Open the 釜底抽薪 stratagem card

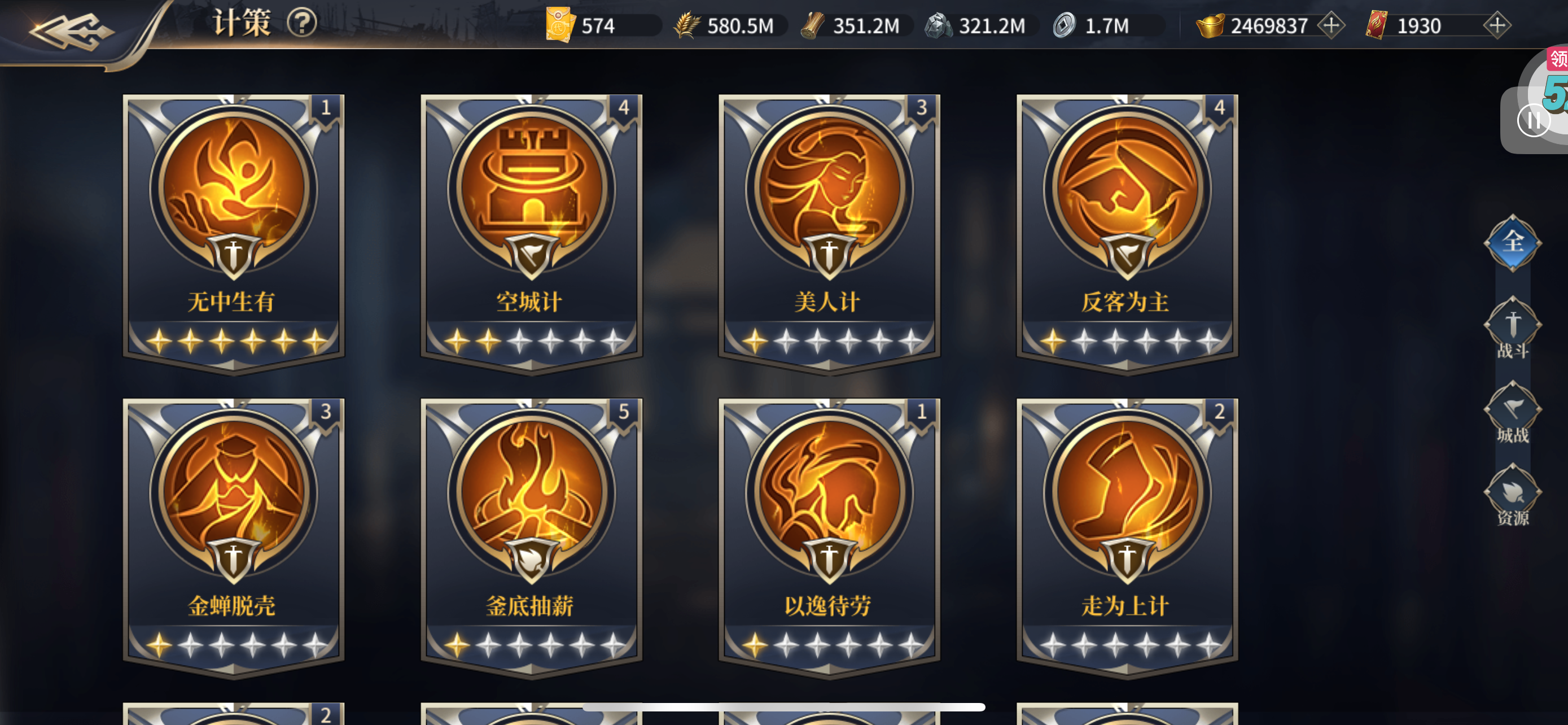531,537
